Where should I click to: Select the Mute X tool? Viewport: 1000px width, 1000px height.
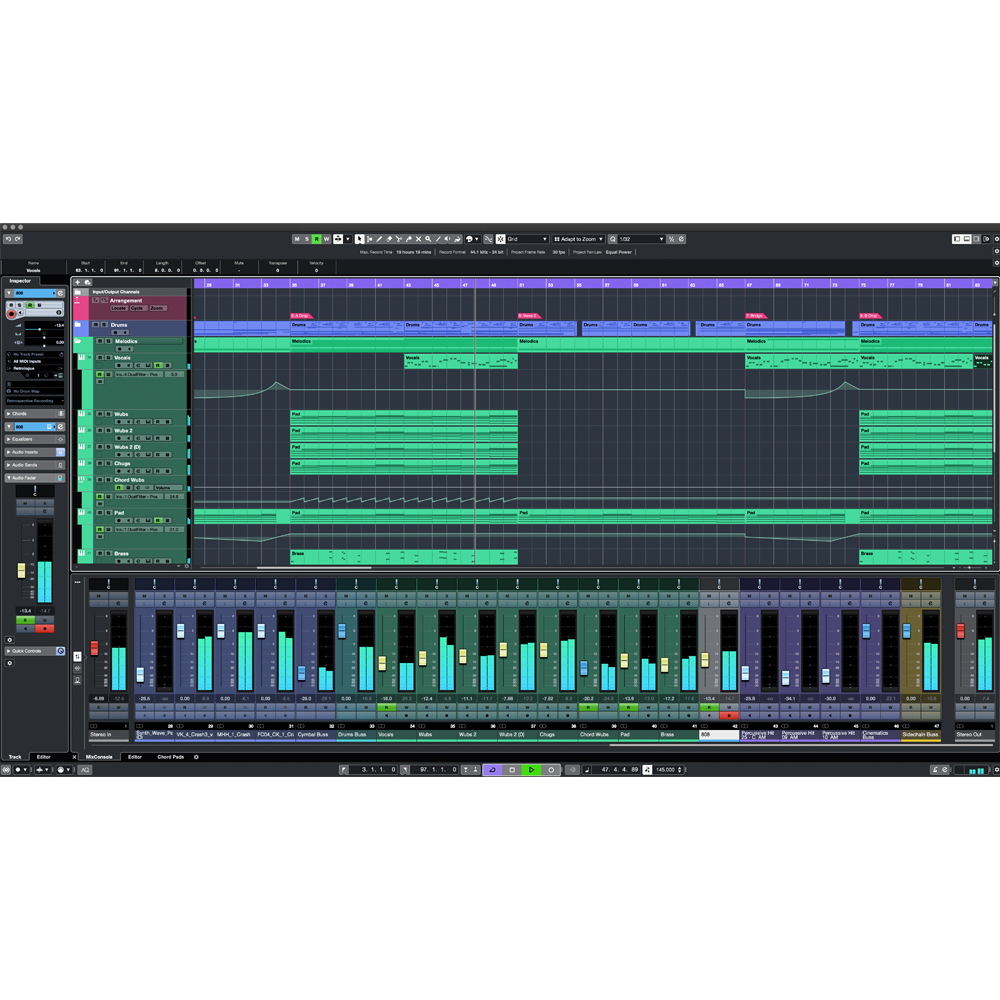[418, 239]
